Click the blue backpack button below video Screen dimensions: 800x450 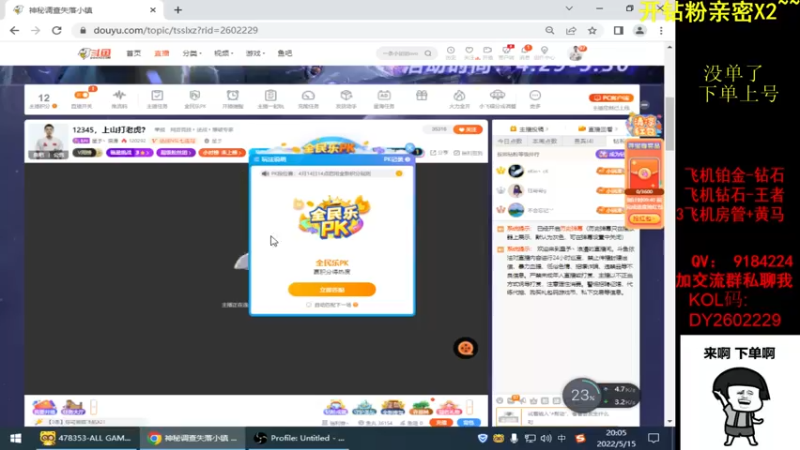click(x=468, y=422)
